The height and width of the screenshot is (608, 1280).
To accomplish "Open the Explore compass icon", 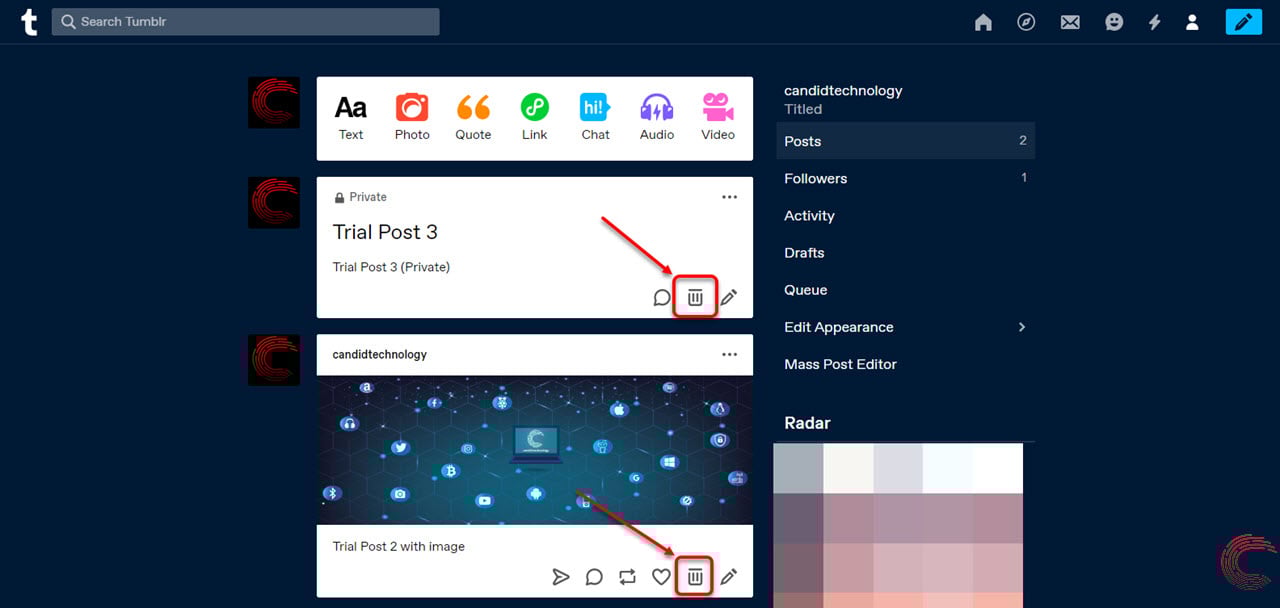I will (x=1026, y=22).
